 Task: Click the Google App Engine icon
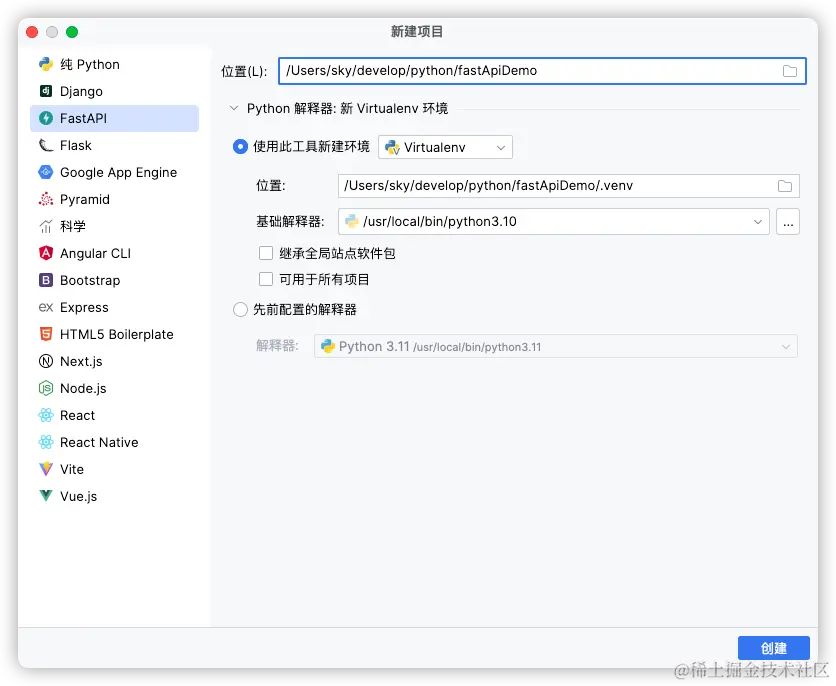pyautogui.click(x=46, y=172)
